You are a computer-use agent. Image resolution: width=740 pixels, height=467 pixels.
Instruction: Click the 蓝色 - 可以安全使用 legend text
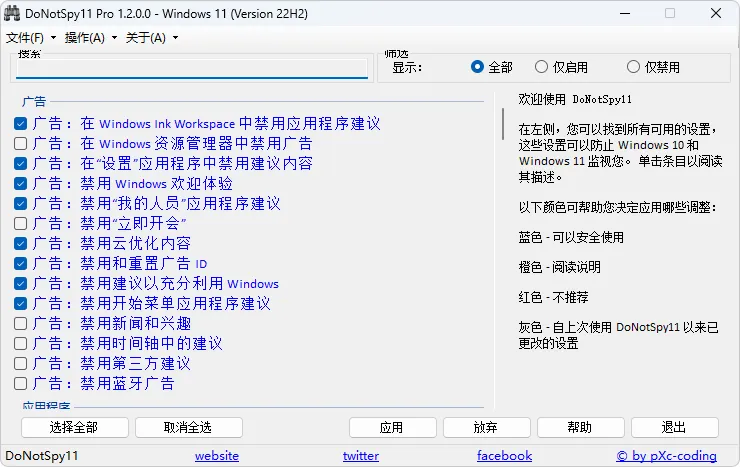(x=571, y=237)
